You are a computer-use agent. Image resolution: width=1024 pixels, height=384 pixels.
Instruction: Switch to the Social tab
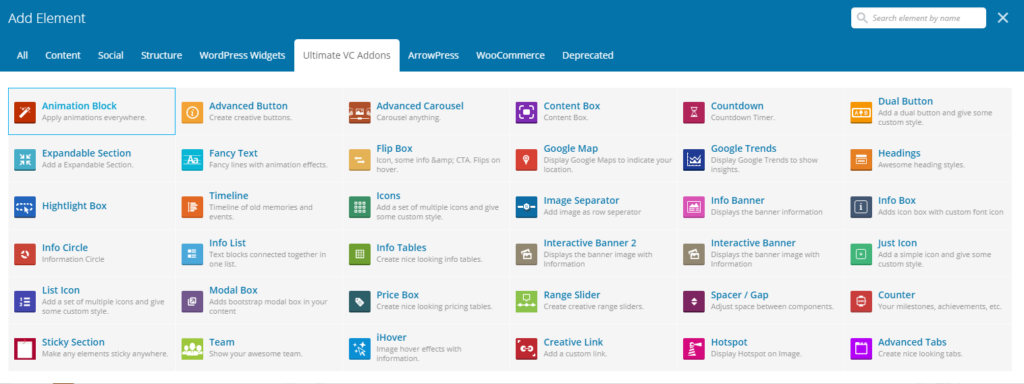click(x=110, y=56)
